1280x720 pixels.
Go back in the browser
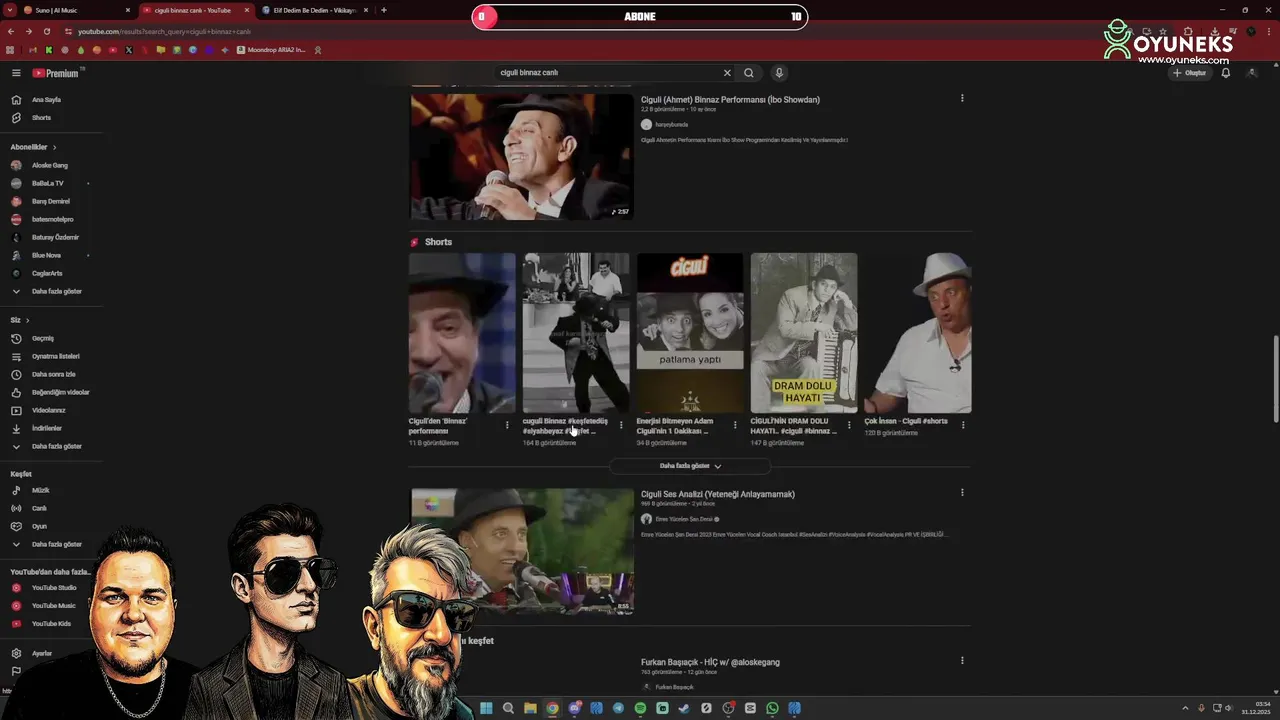pyautogui.click(x=11, y=31)
